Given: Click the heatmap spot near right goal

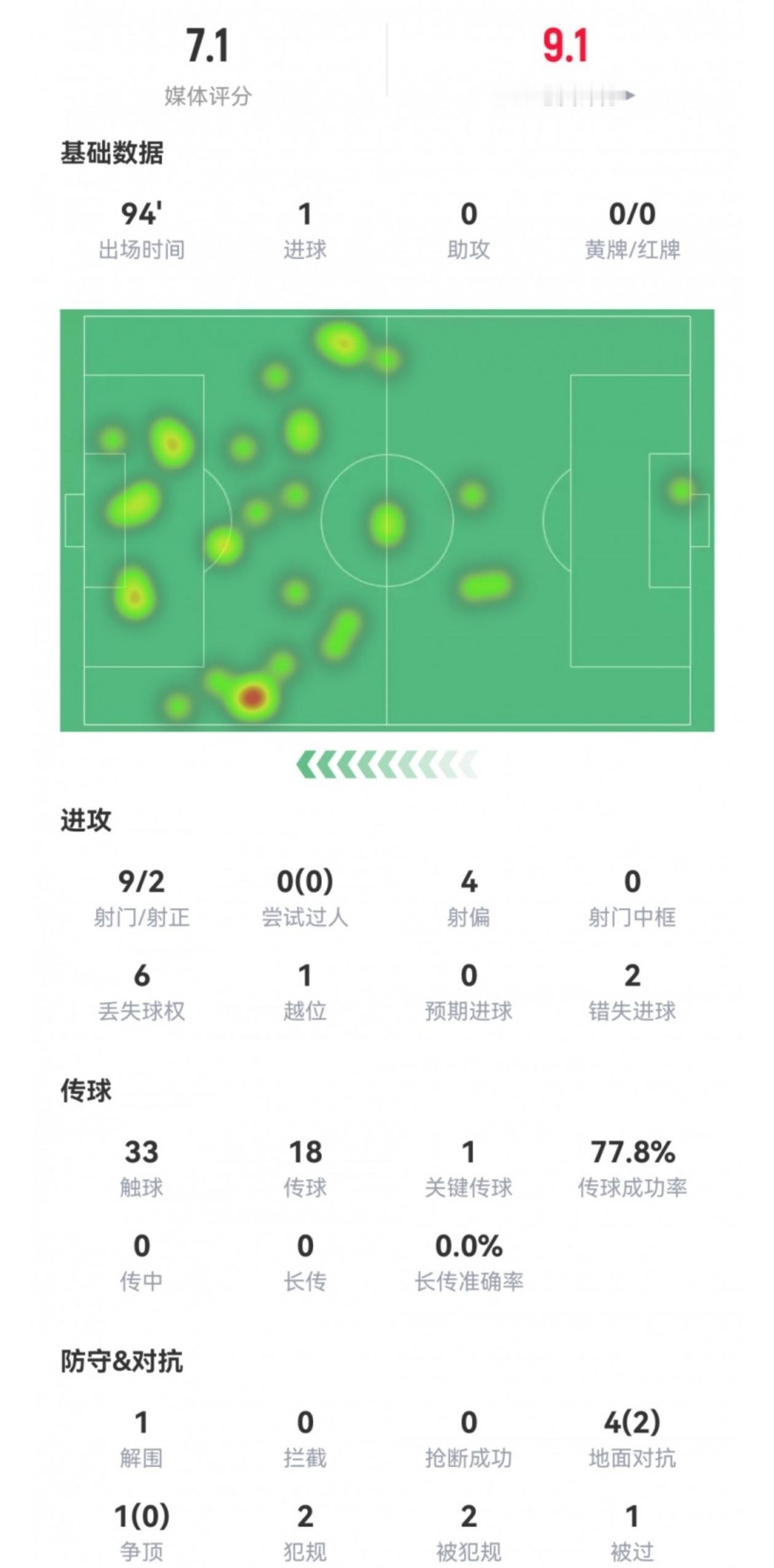Looking at the screenshot, I should click(681, 490).
